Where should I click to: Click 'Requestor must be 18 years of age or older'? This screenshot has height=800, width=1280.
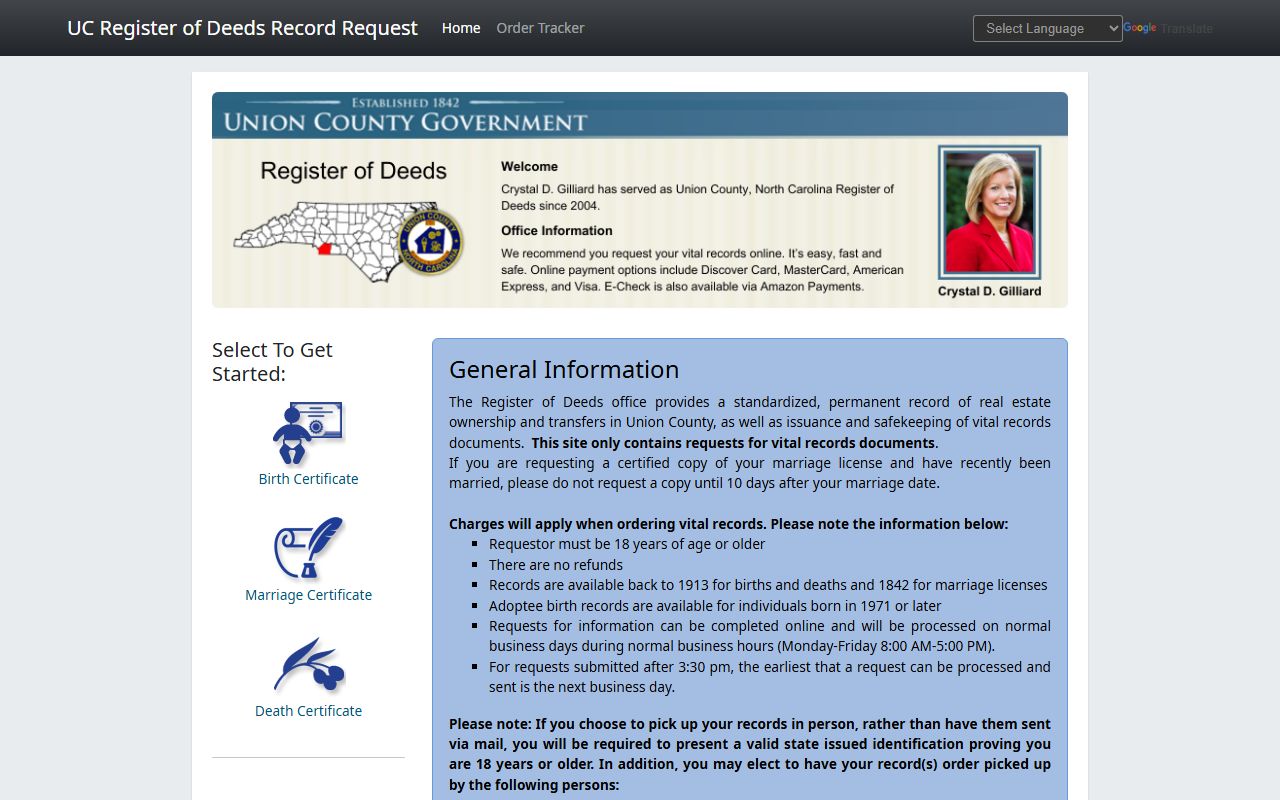pos(627,544)
